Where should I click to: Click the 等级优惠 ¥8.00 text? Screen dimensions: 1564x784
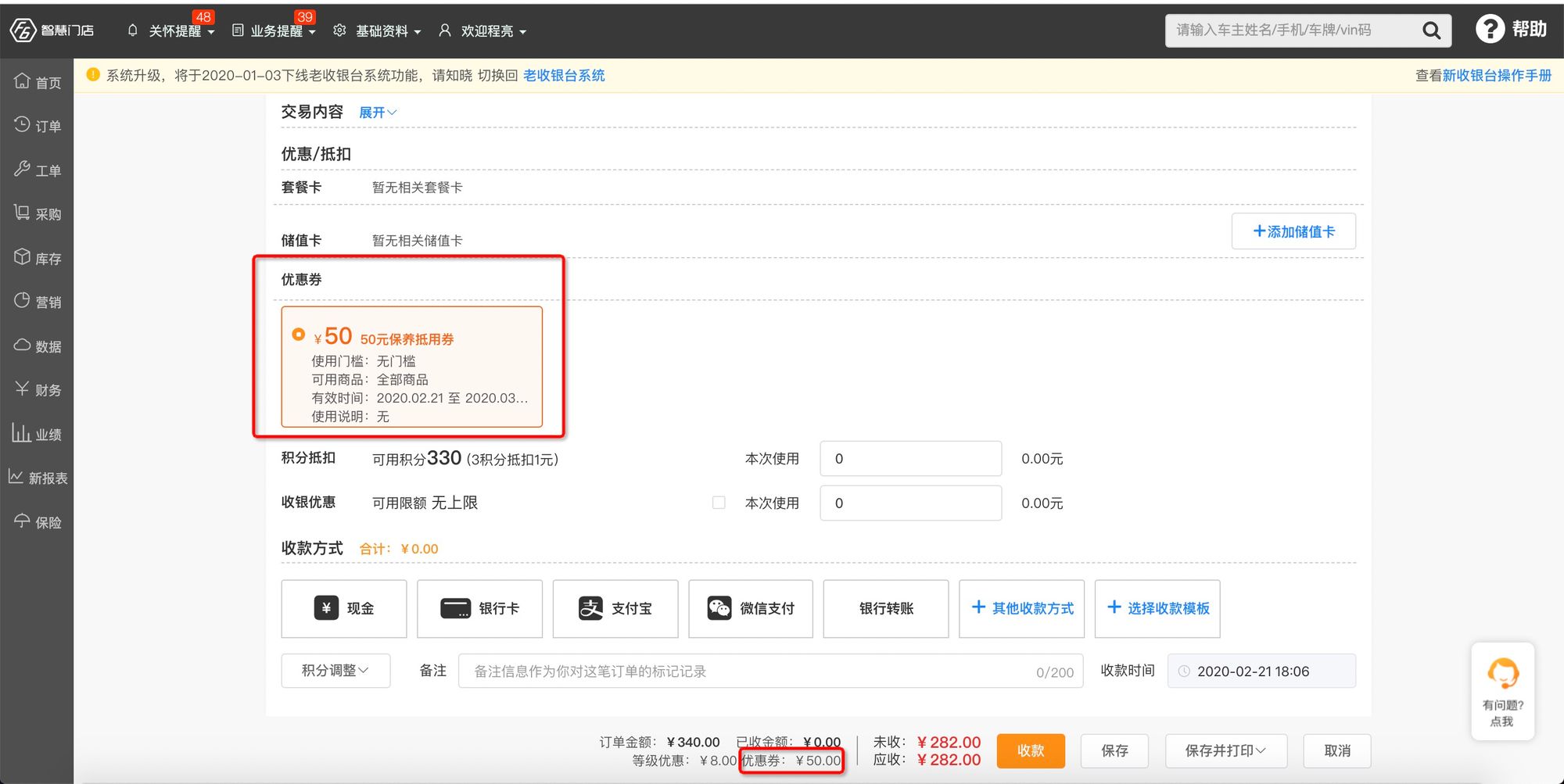[684, 761]
